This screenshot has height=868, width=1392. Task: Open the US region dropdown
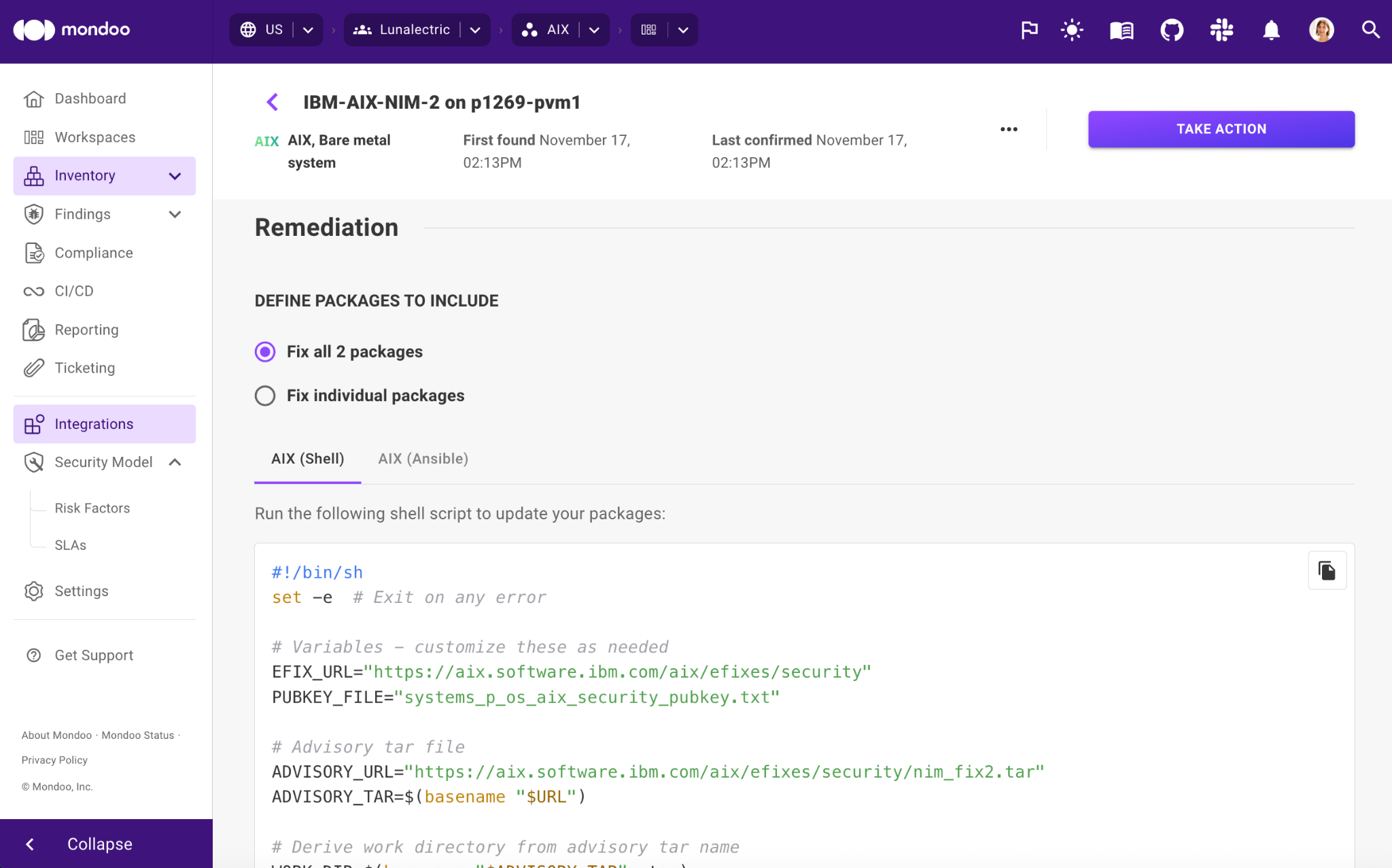308,30
